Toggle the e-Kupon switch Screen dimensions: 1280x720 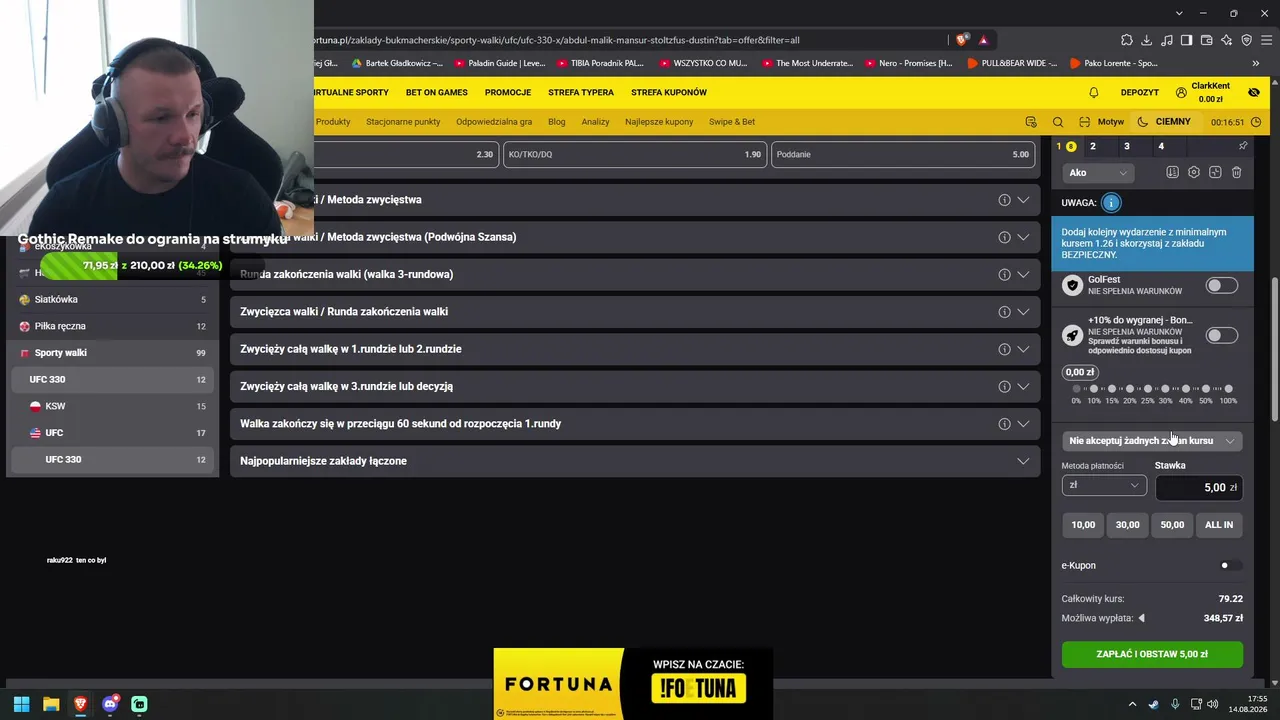[1229, 566]
